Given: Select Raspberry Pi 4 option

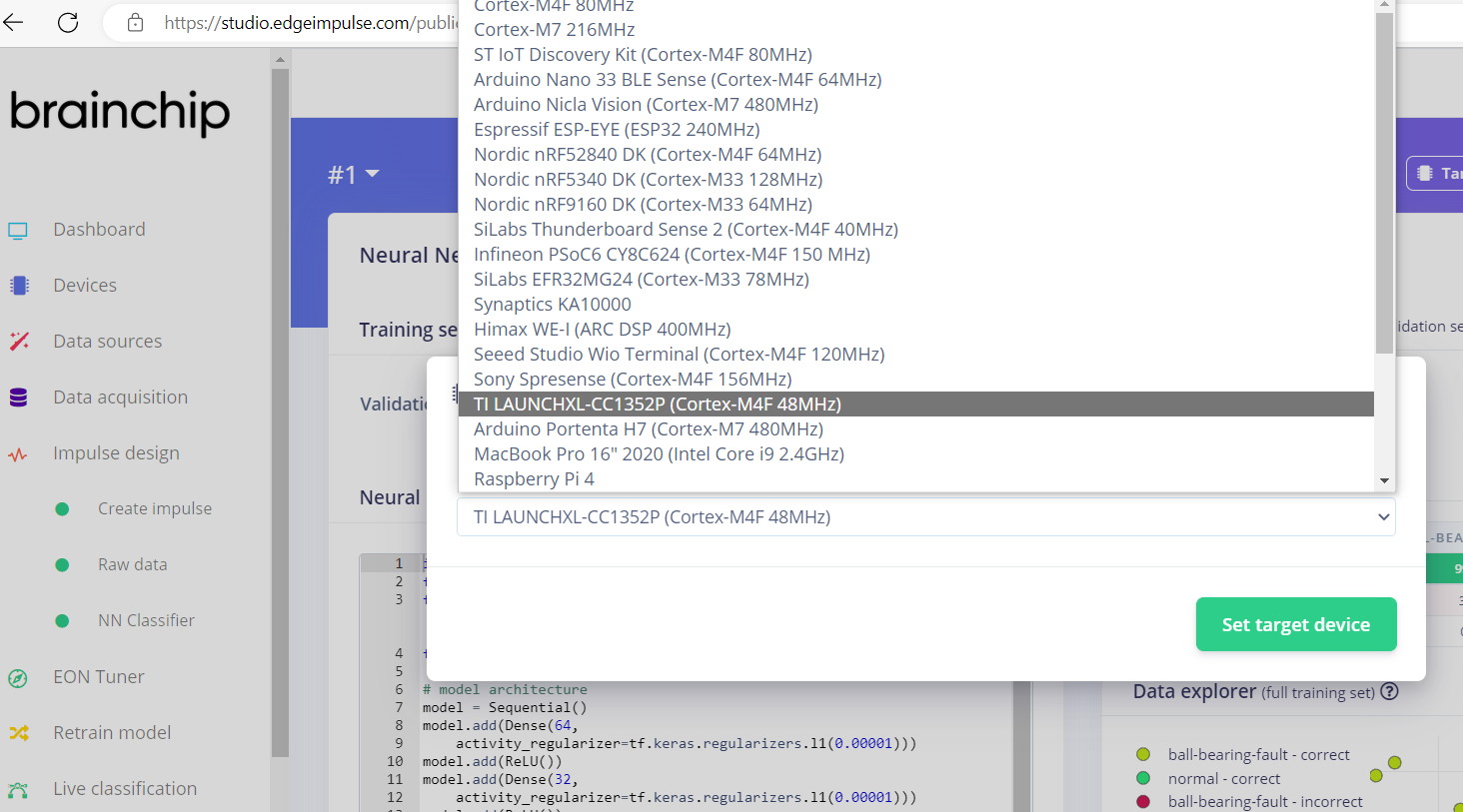Looking at the screenshot, I should tap(916, 479).
